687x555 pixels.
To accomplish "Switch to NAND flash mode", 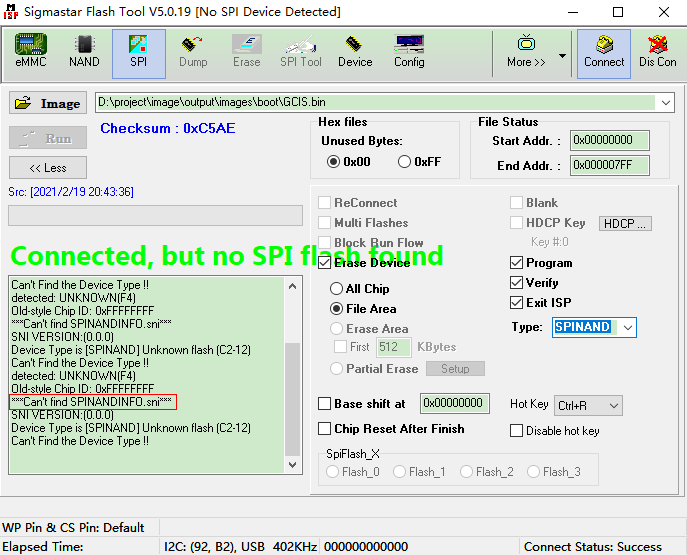I will click(84, 53).
